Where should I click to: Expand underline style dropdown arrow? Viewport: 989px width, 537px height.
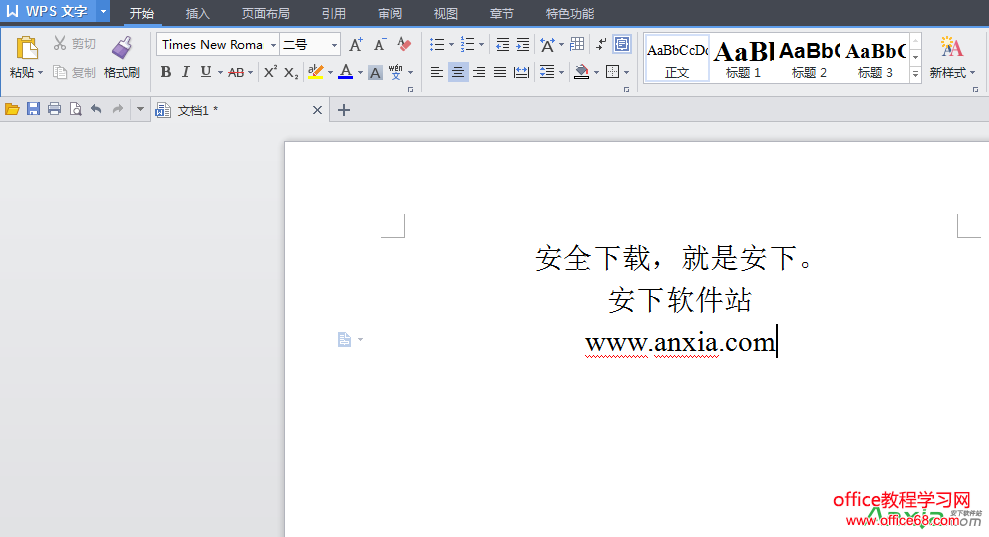tap(220, 73)
